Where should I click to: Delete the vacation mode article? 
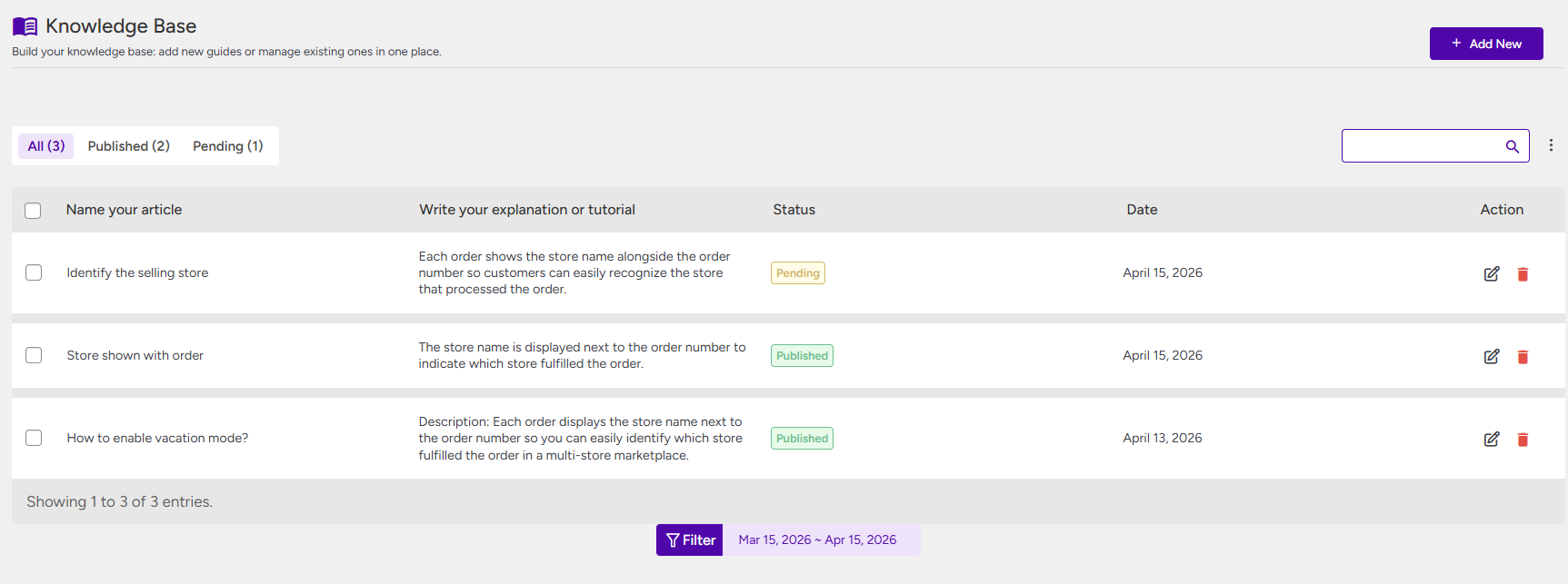(1523, 439)
